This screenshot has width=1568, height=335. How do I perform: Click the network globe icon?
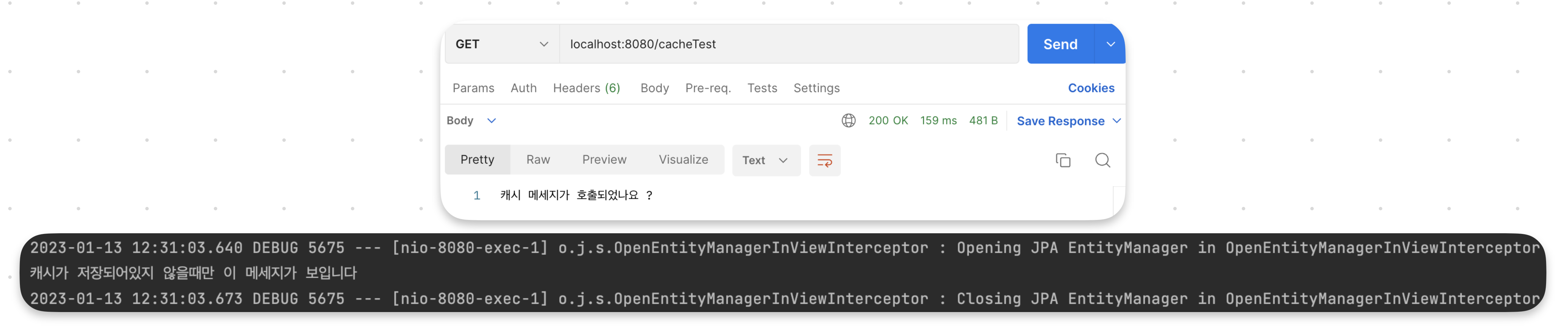coord(848,120)
